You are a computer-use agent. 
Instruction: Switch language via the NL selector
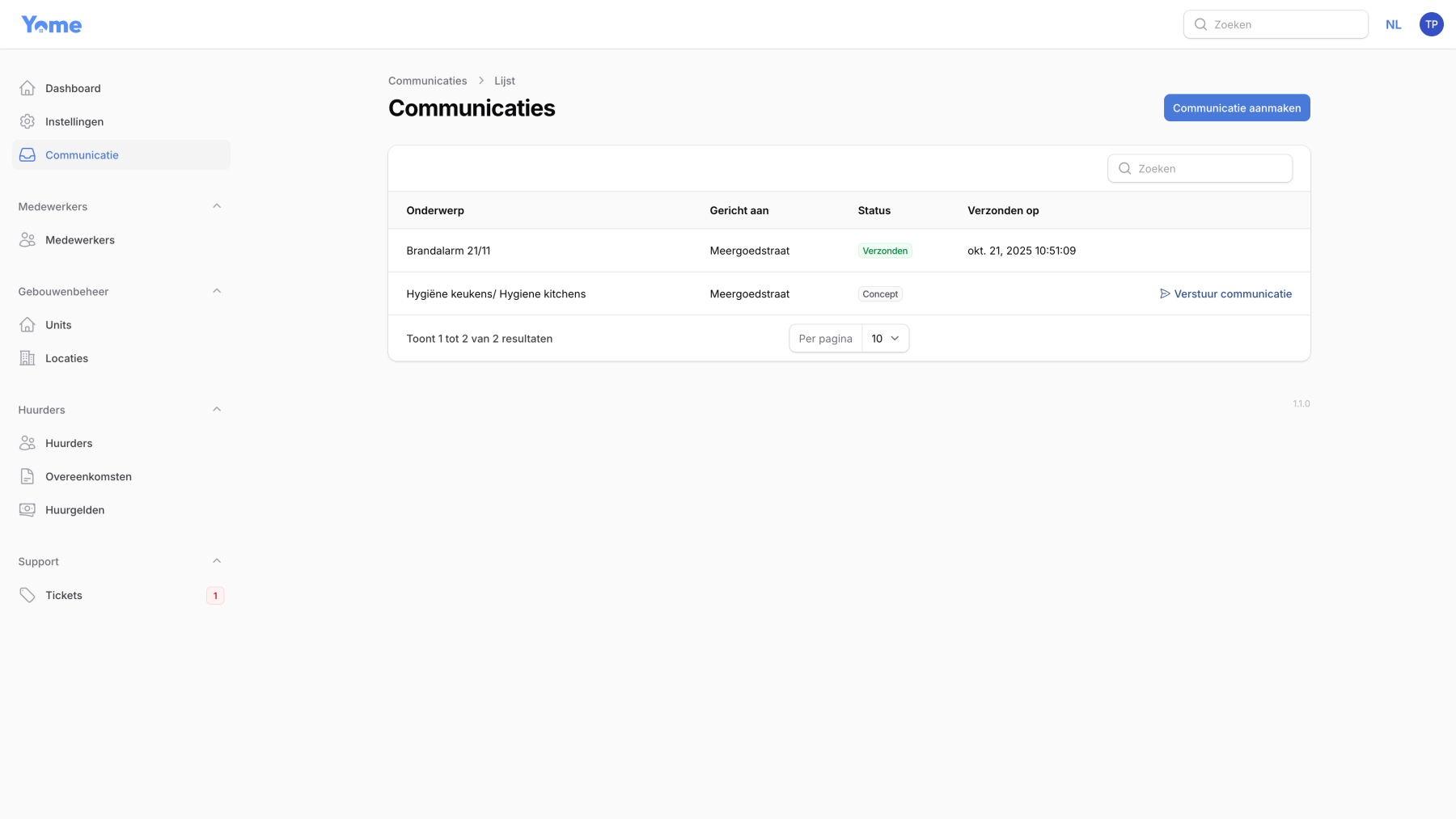click(1393, 23)
